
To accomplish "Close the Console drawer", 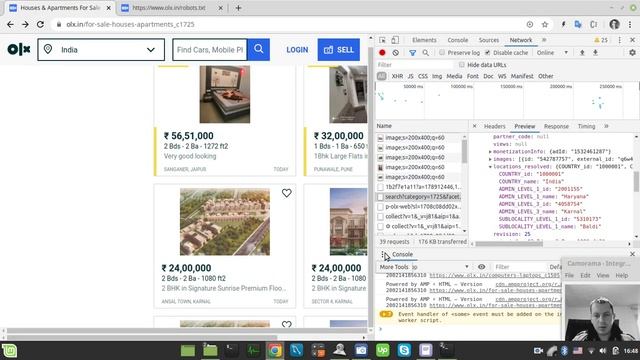I will [x=632, y=254].
